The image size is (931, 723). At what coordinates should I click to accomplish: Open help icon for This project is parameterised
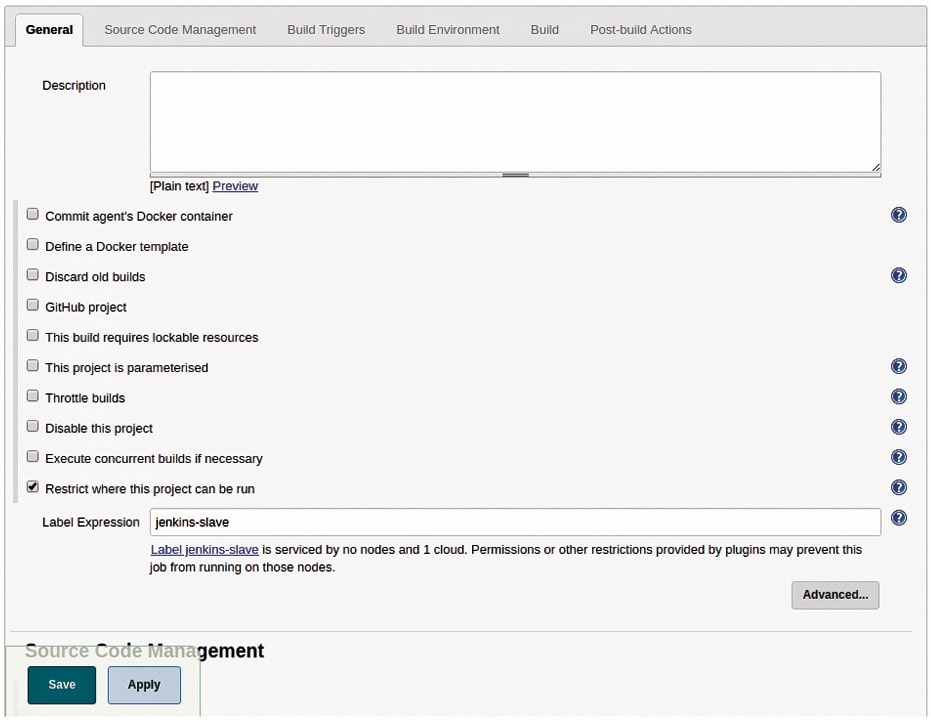tap(898, 367)
